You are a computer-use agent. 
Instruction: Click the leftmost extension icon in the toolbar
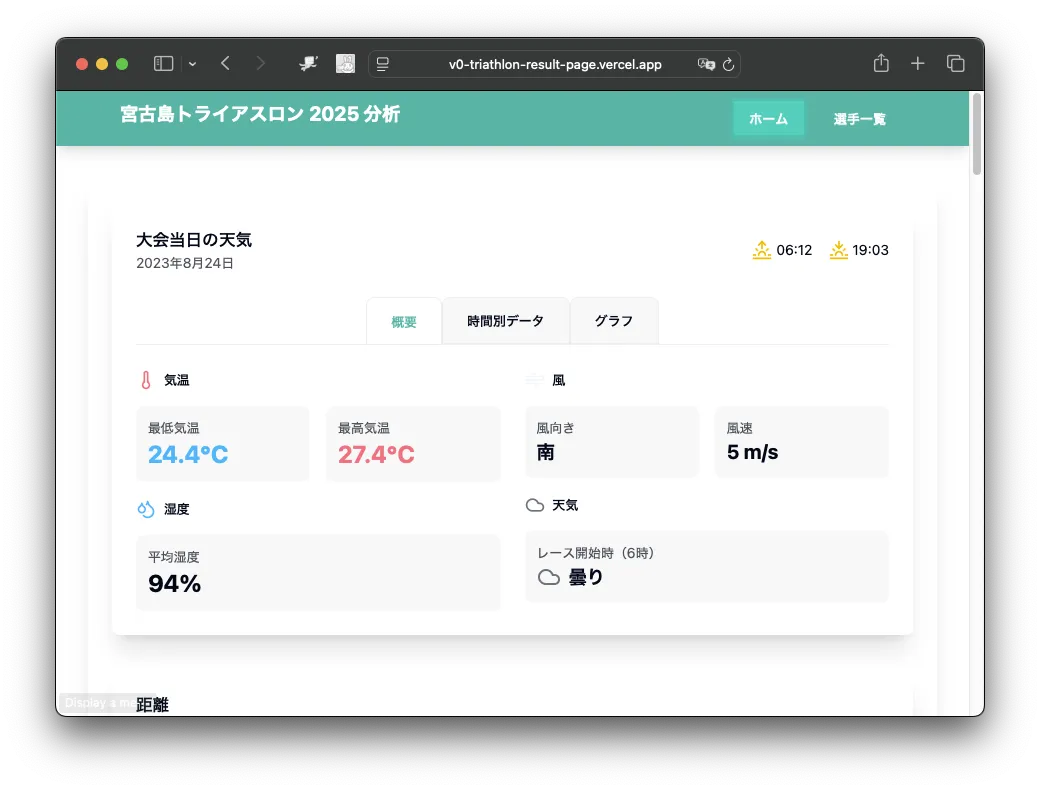[x=308, y=63]
